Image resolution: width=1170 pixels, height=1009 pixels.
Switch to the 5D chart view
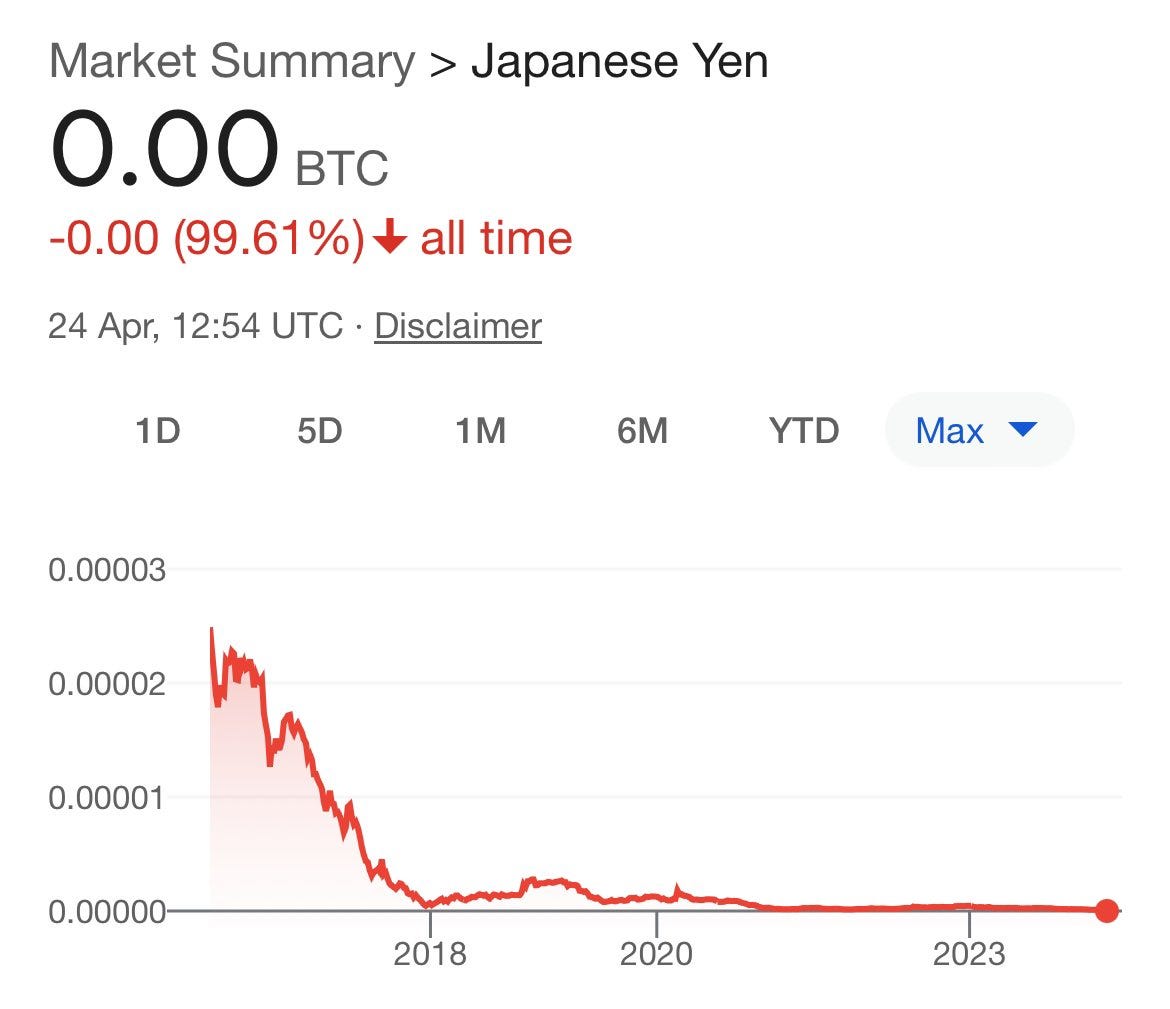321,431
